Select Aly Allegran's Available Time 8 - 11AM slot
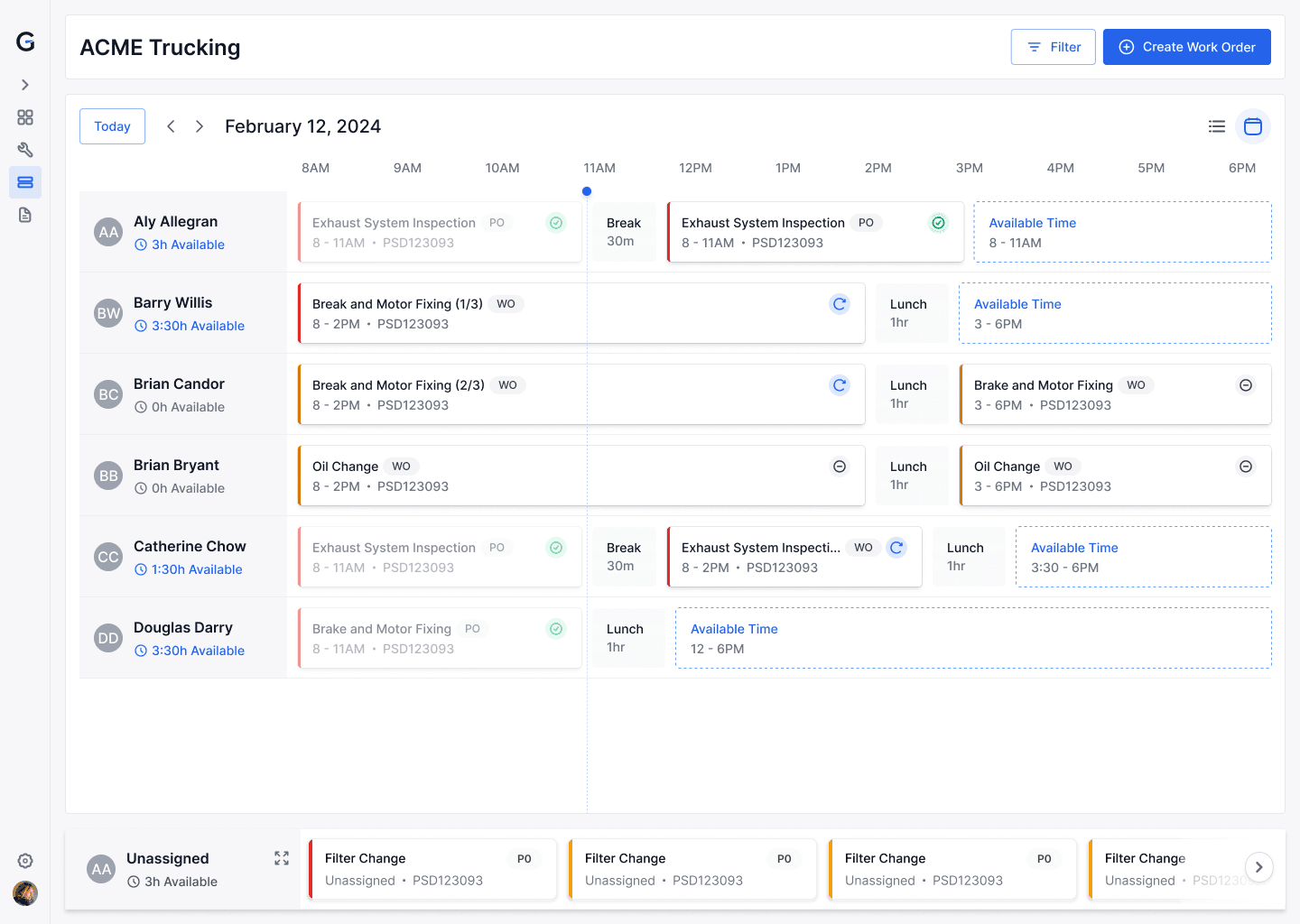Screen dimensions: 1300x924 (x=1122, y=232)
